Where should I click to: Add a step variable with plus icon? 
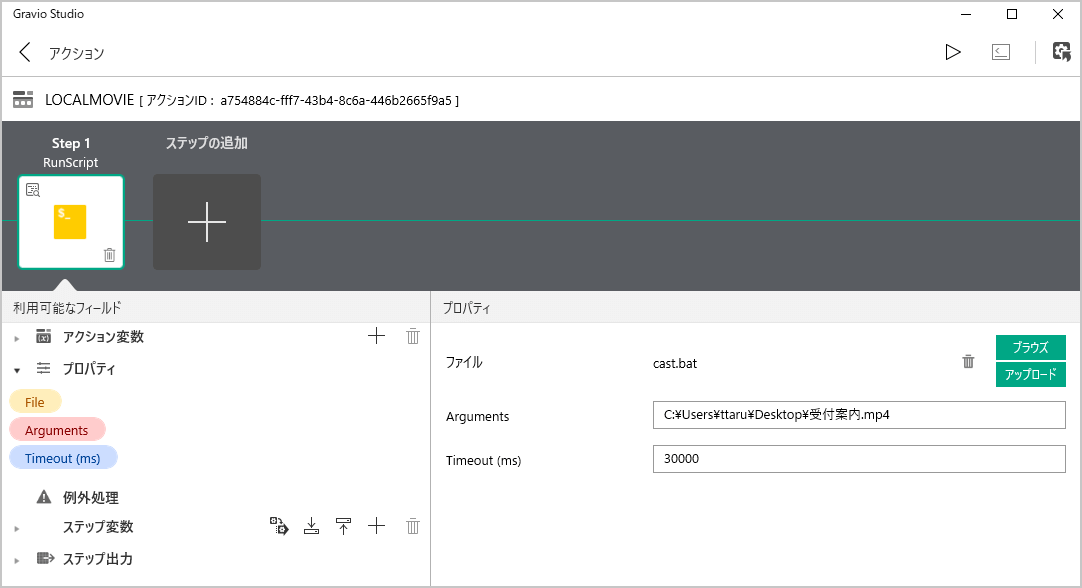pyautogui.click(x=376, y=526)
